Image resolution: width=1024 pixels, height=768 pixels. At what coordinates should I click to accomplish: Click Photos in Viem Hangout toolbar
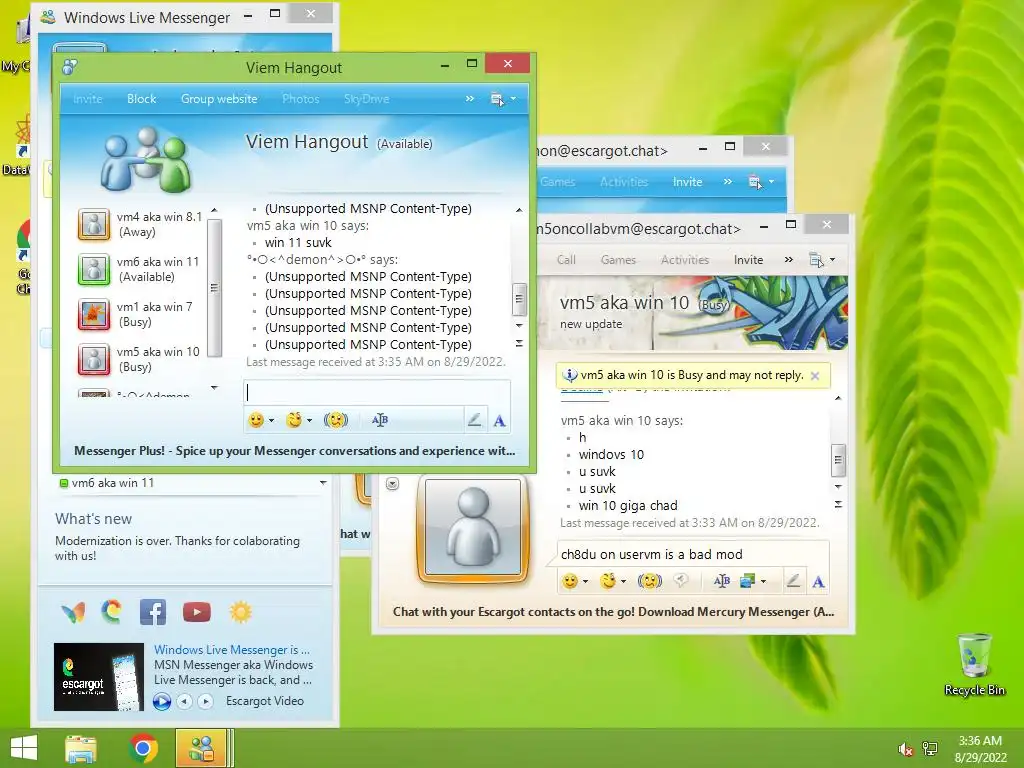300,99
